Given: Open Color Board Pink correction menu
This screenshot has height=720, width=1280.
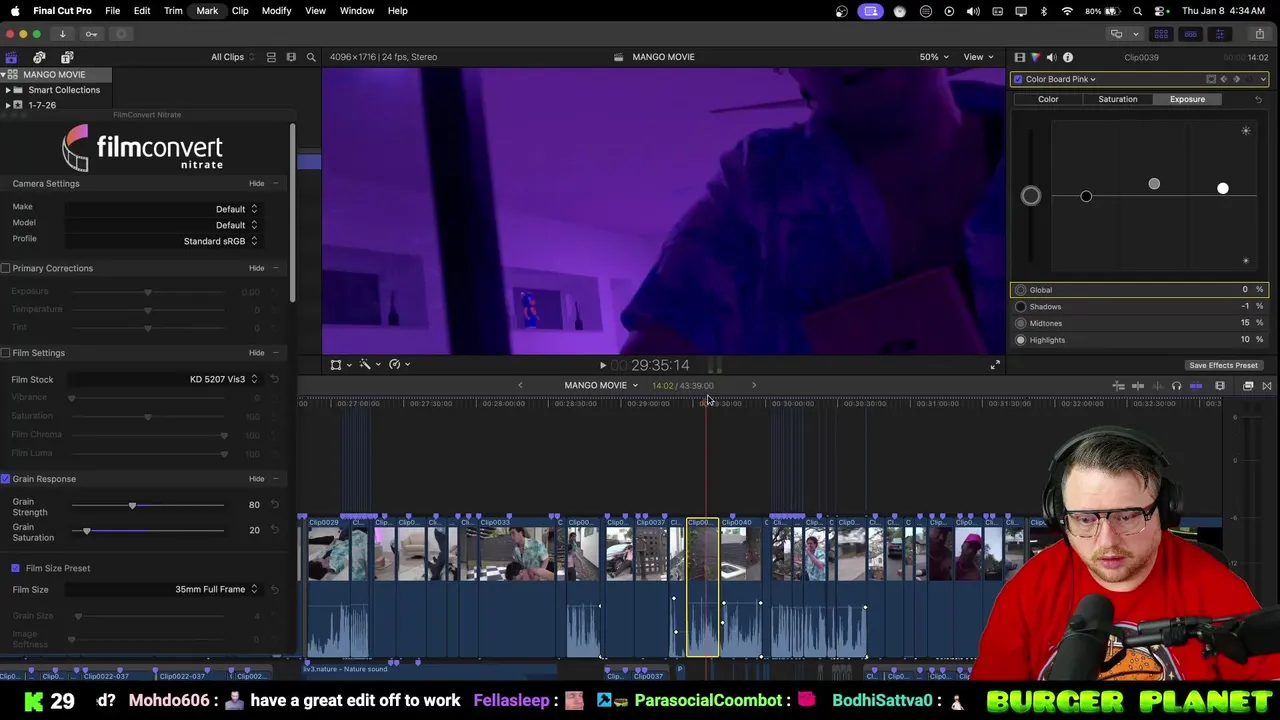Looking at the screenshot, I should [1061, 79].
